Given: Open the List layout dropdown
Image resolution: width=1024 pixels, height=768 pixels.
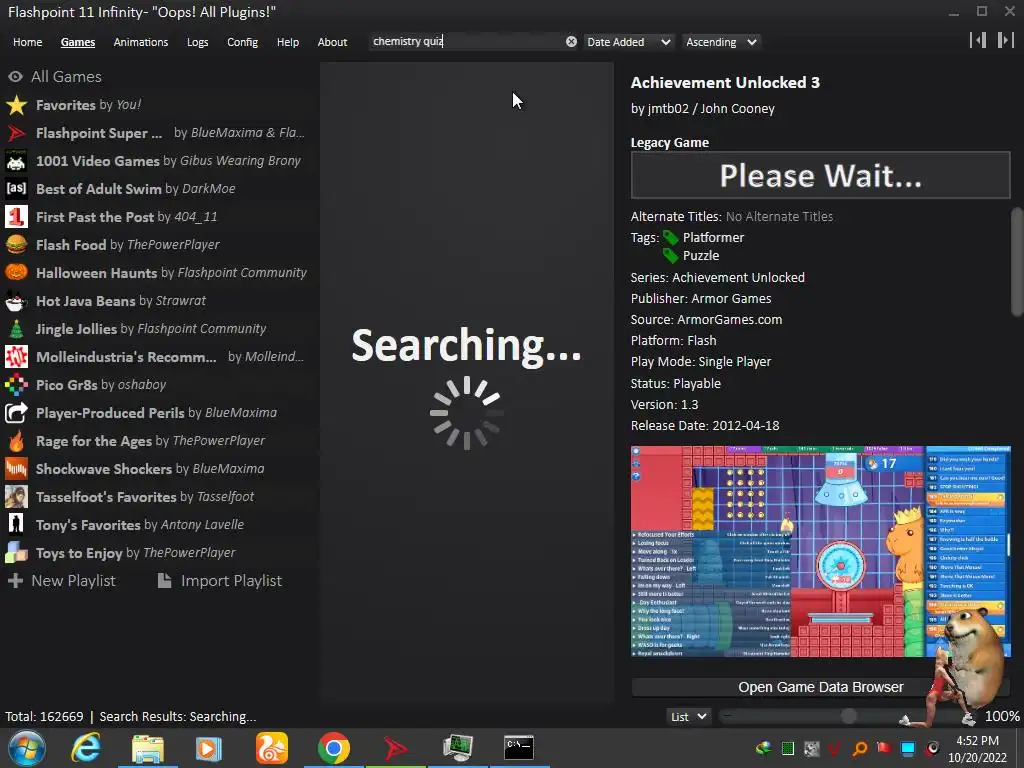Looking at the screenshot, I should (689, 716).
